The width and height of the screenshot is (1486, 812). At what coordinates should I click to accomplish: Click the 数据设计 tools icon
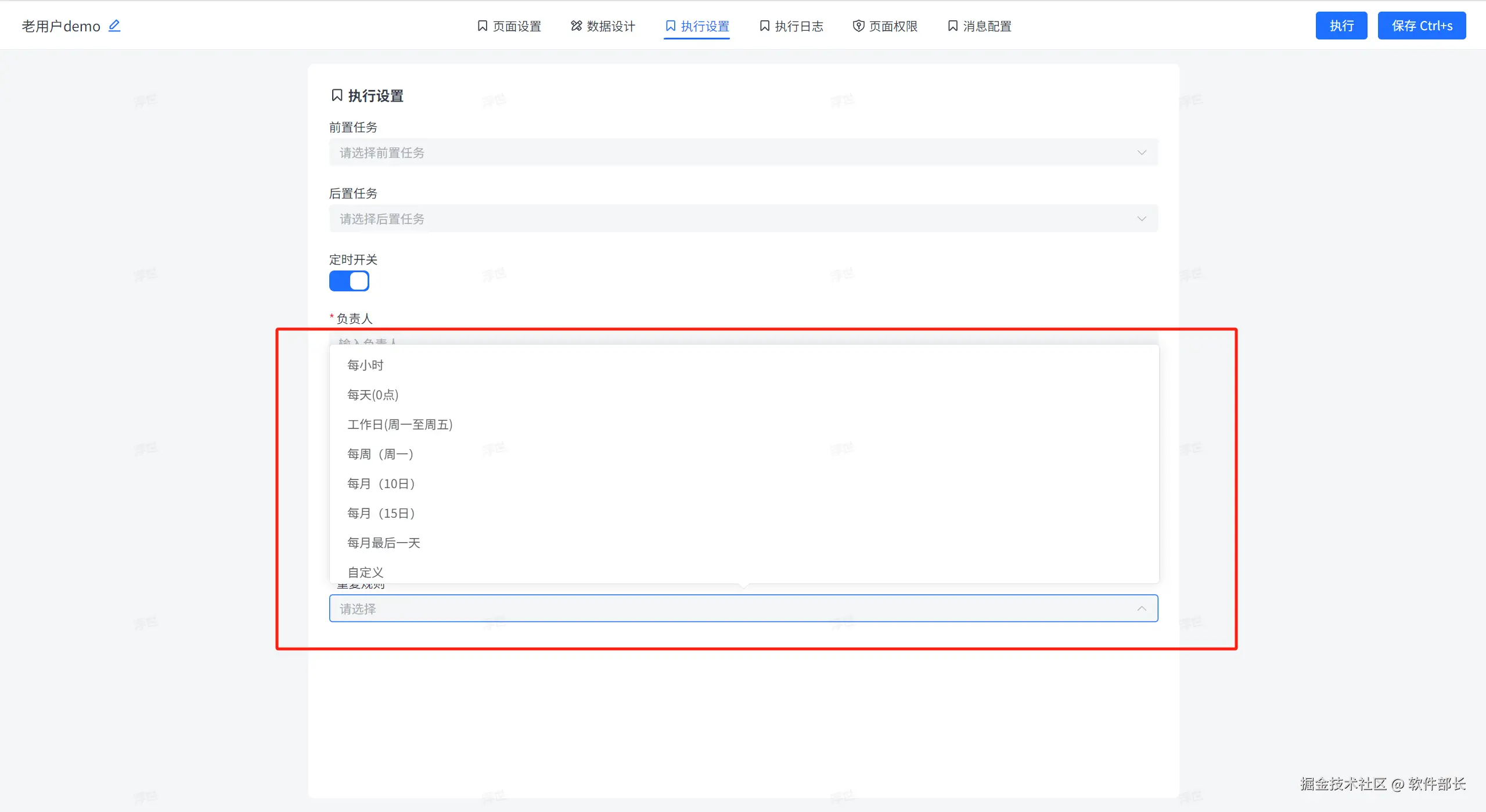coord(576,26)
